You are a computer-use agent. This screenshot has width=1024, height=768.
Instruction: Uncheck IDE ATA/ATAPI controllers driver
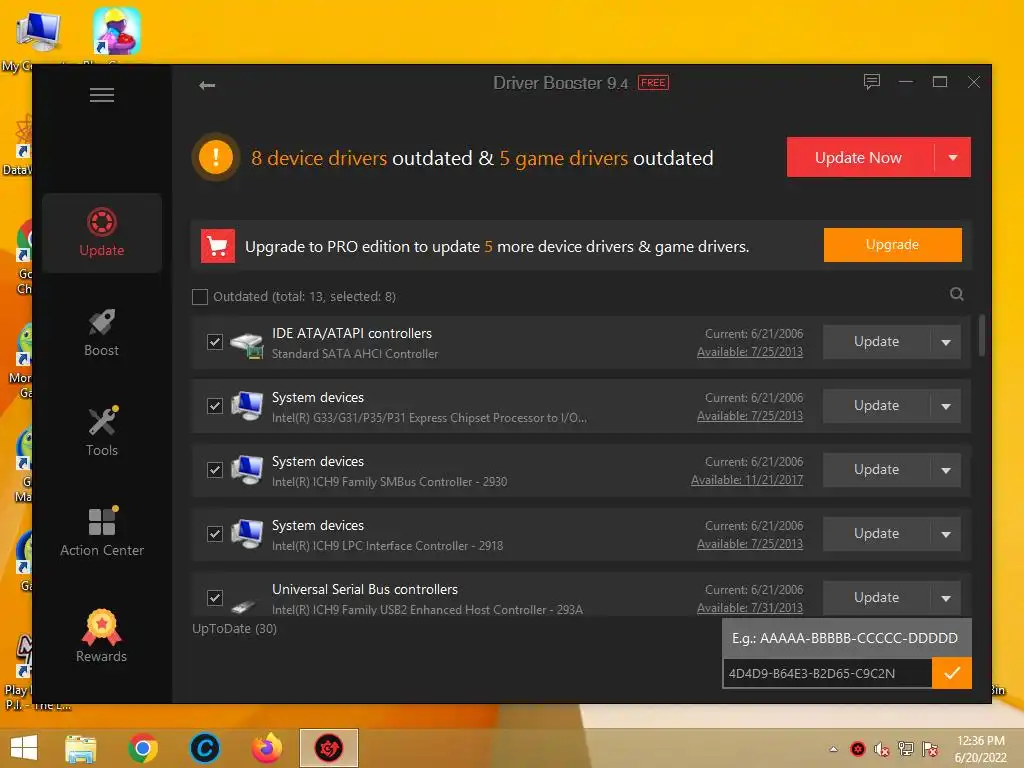(214, 342)
